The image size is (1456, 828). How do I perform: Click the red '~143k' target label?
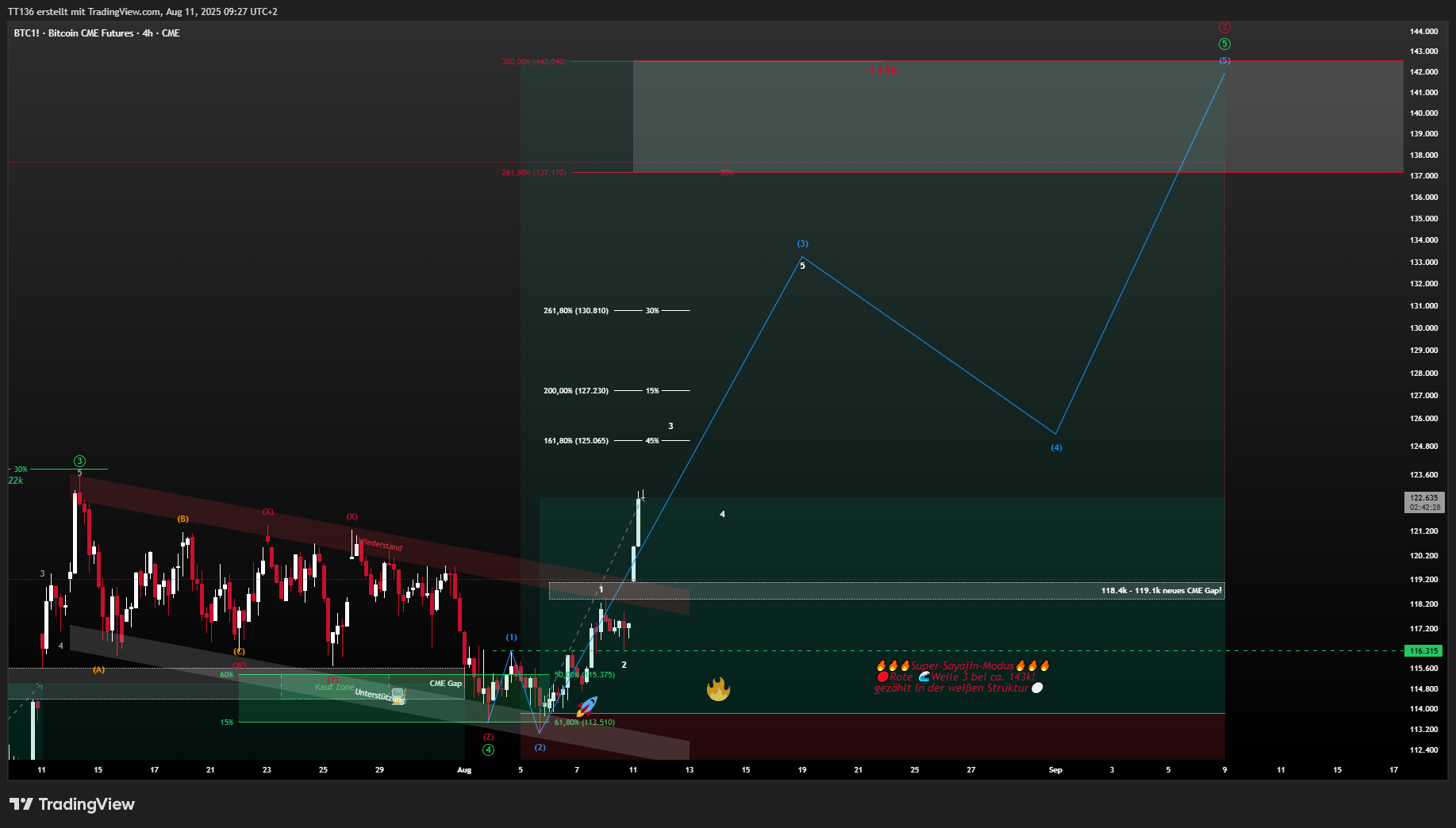click(880, 70)
